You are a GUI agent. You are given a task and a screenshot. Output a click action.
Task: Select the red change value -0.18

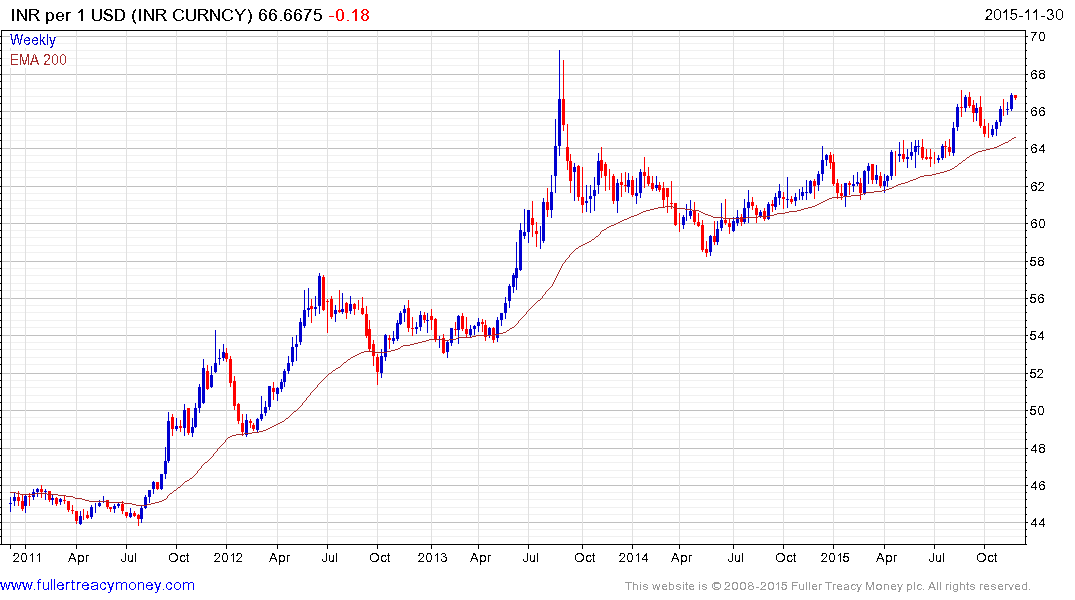click(349, 15)
